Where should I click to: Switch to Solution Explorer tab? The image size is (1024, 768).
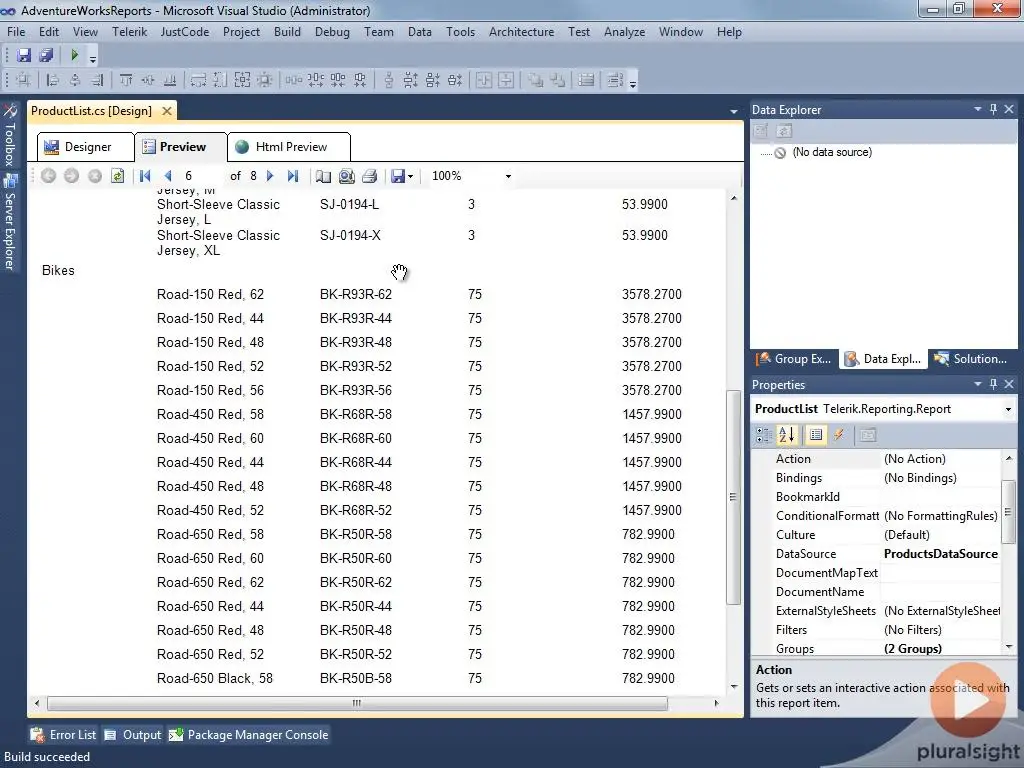click(970, 359)
